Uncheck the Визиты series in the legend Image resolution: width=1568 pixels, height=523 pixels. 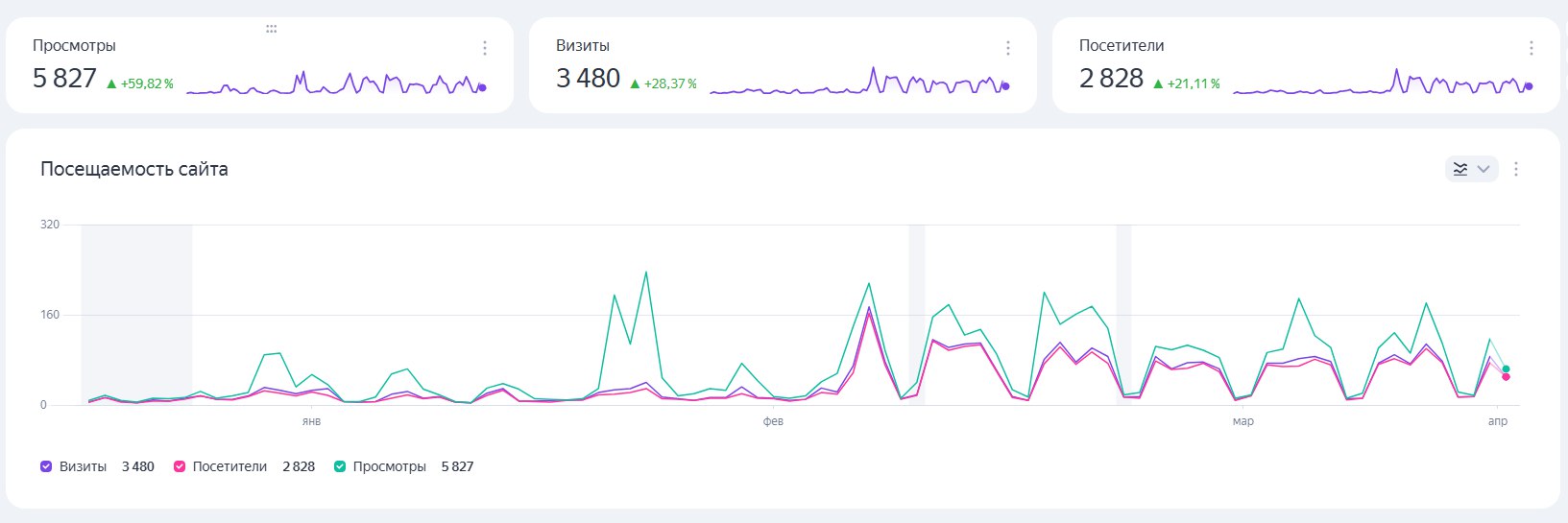46,466
